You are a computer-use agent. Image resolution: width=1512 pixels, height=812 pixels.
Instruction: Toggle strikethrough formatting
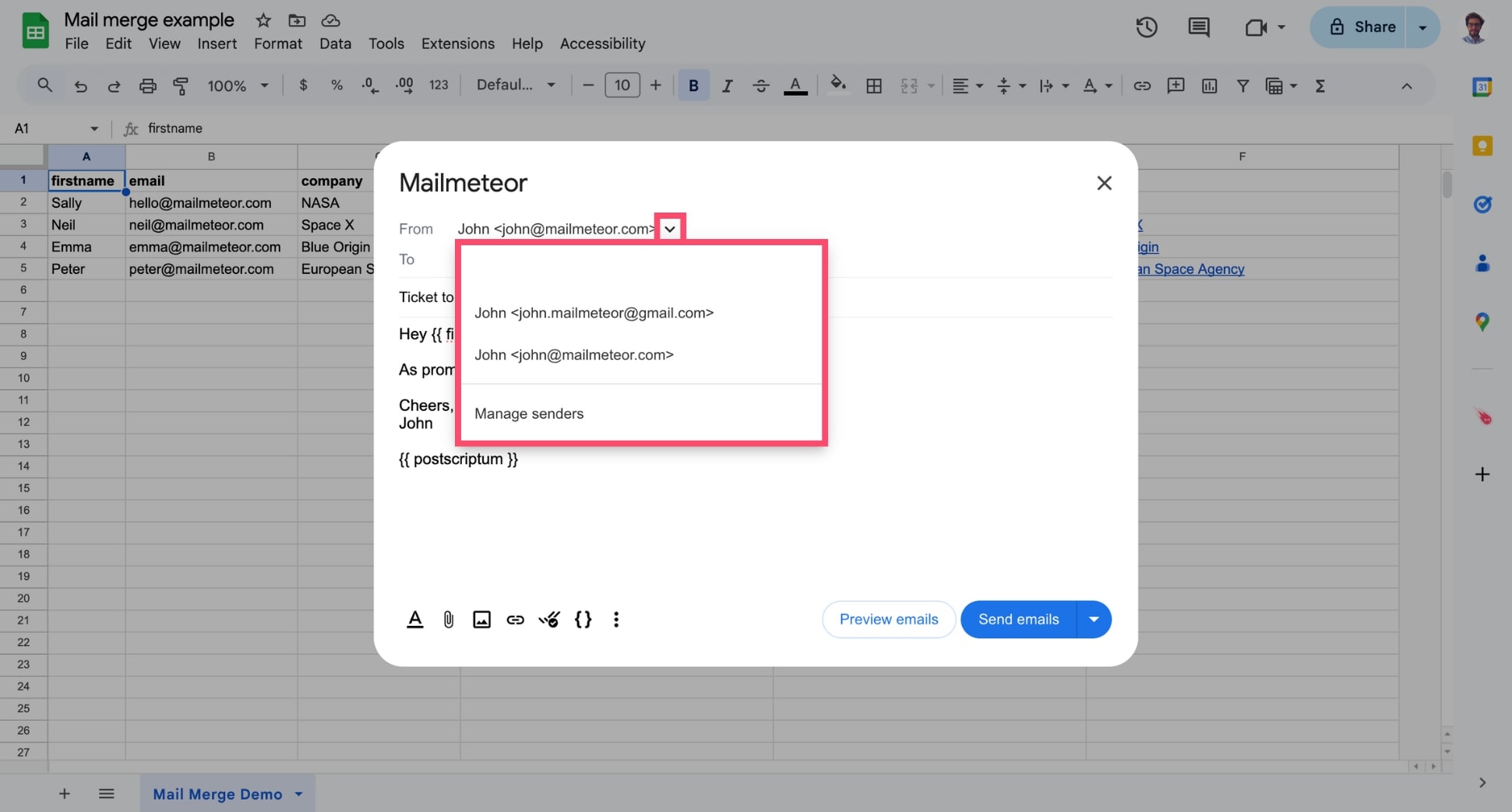tap(761, 86)
